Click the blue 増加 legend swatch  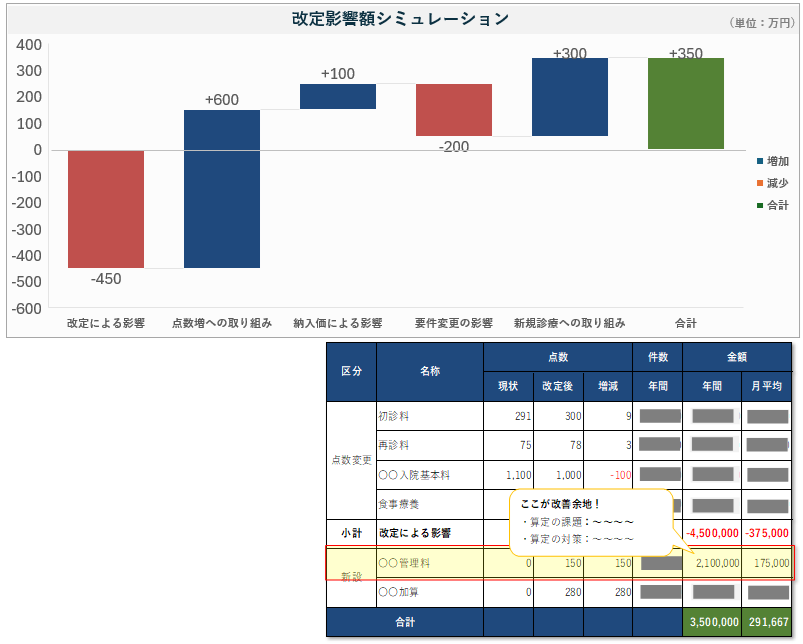click(x=760, y=162)
